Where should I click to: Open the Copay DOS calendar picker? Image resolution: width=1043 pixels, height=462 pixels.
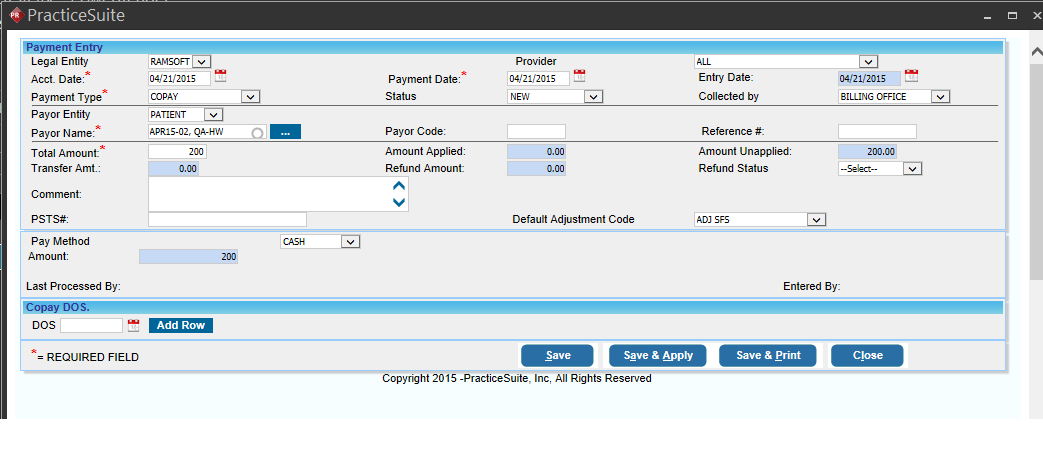(x=134, y=325)
